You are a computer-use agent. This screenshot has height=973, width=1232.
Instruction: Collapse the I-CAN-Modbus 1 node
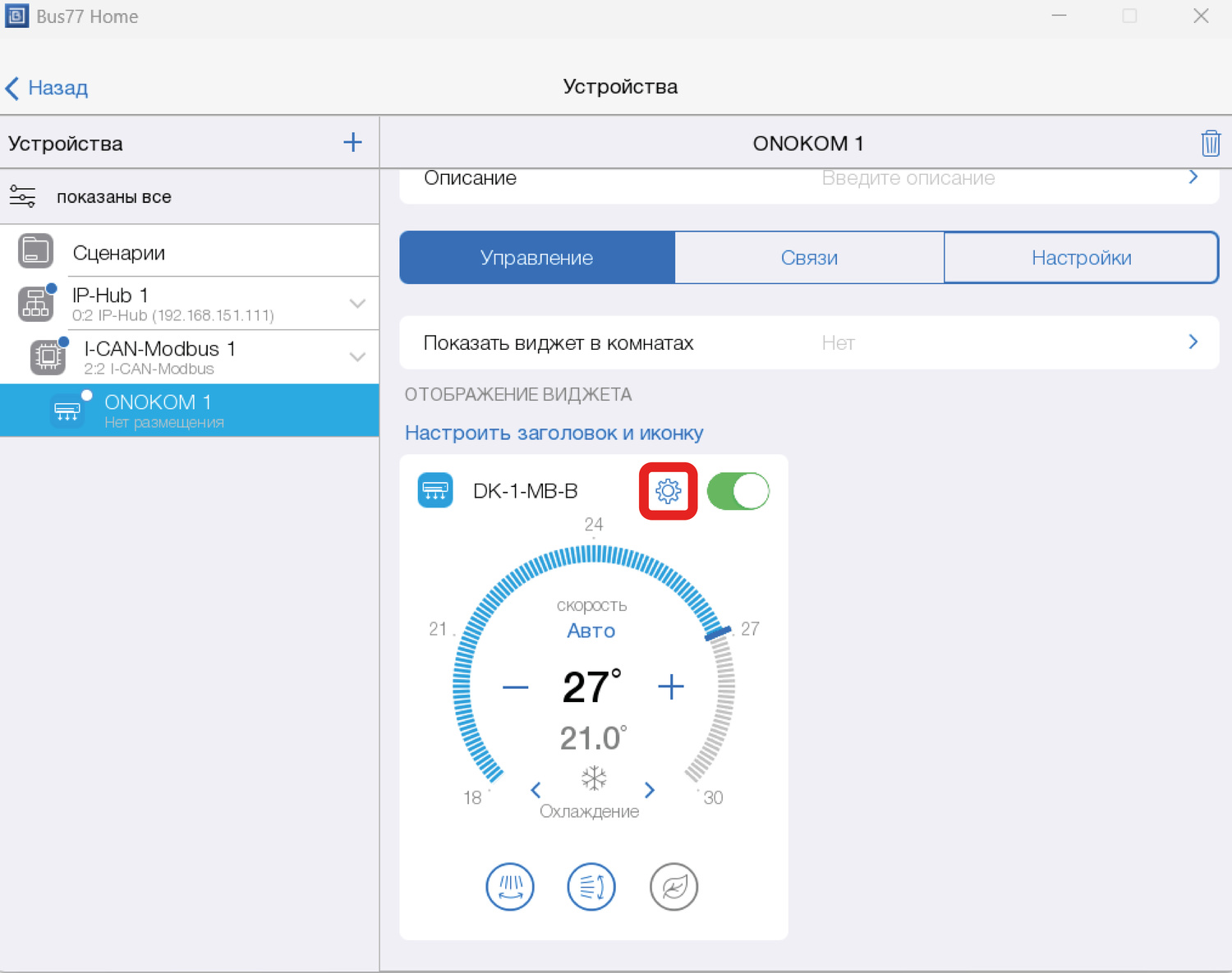[357, 357]
